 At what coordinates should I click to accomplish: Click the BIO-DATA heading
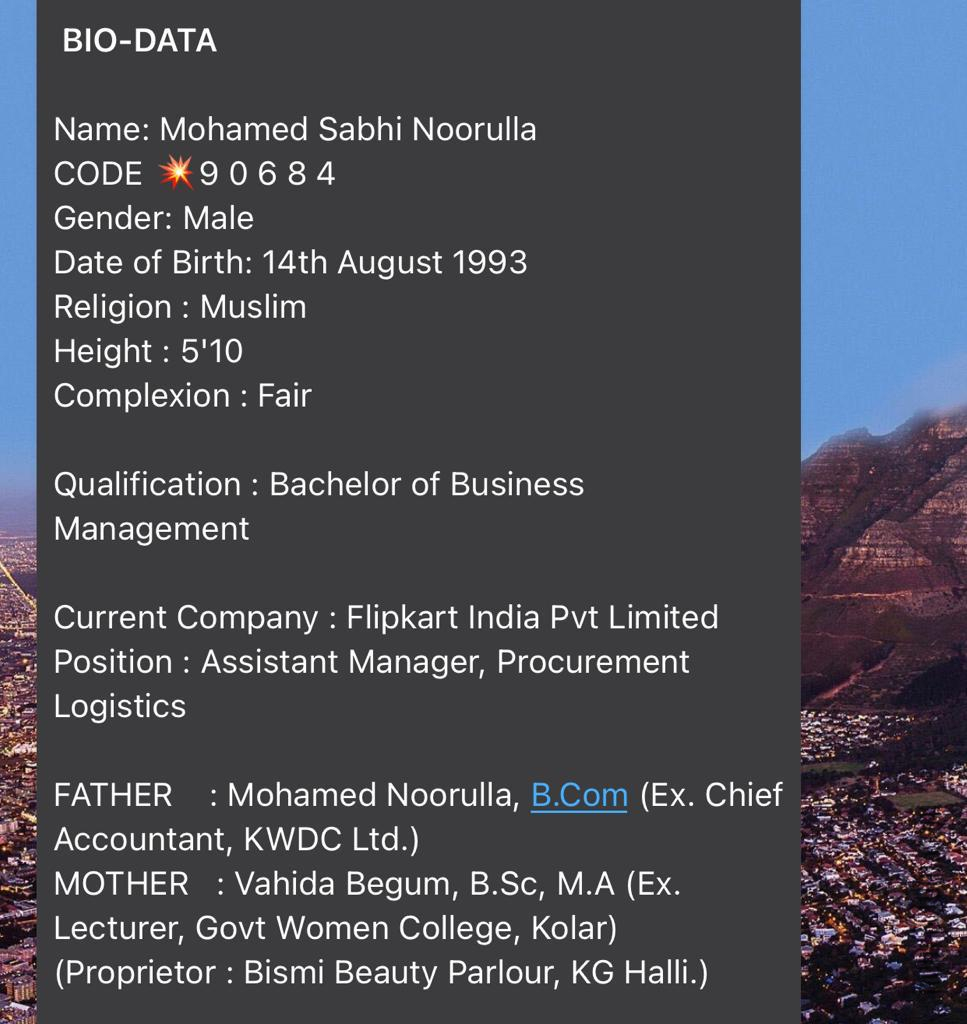point(139,41)
